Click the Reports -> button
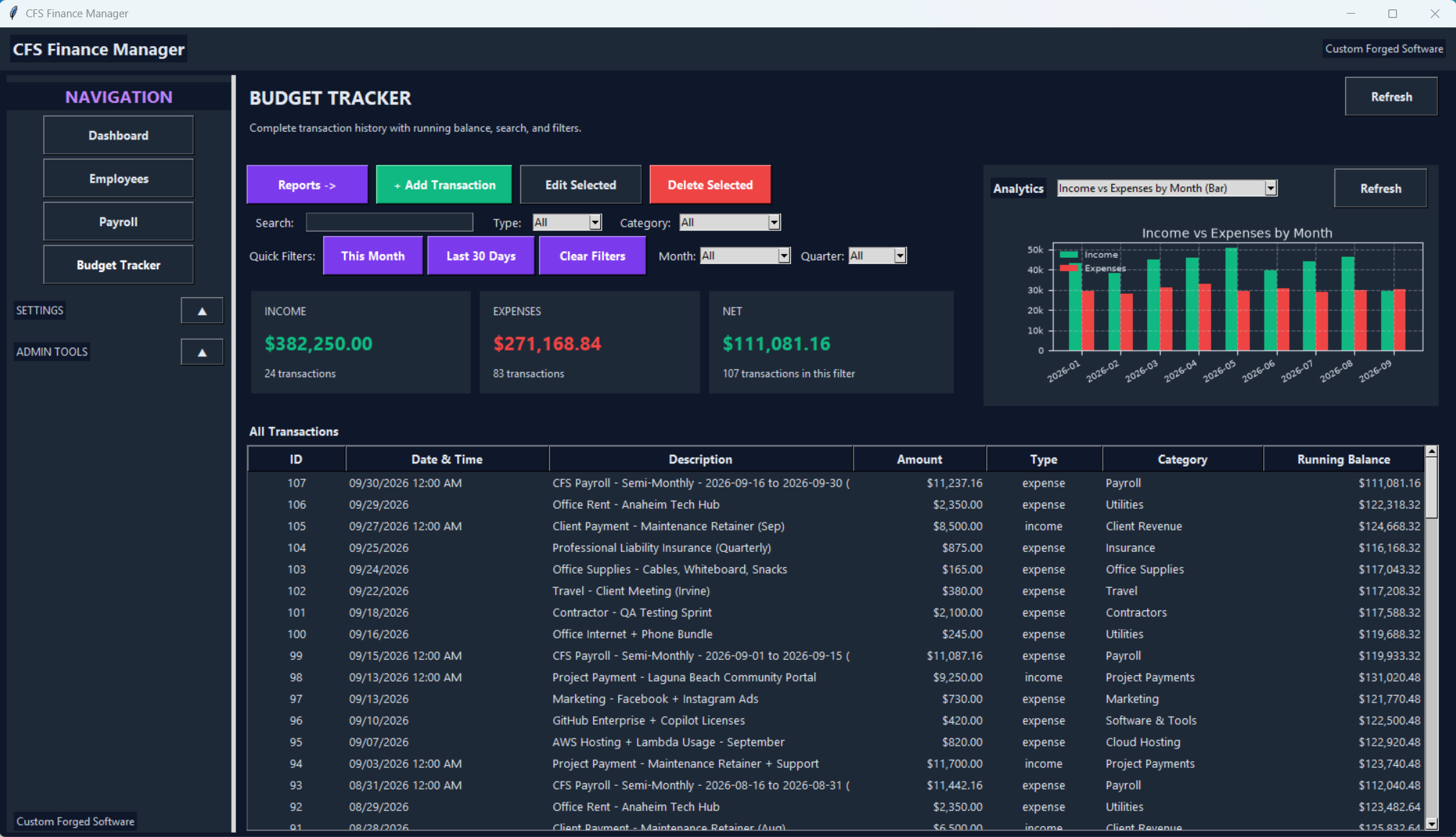The height and width of the screenshot is (837, 1456). click(x=307, y=185)
